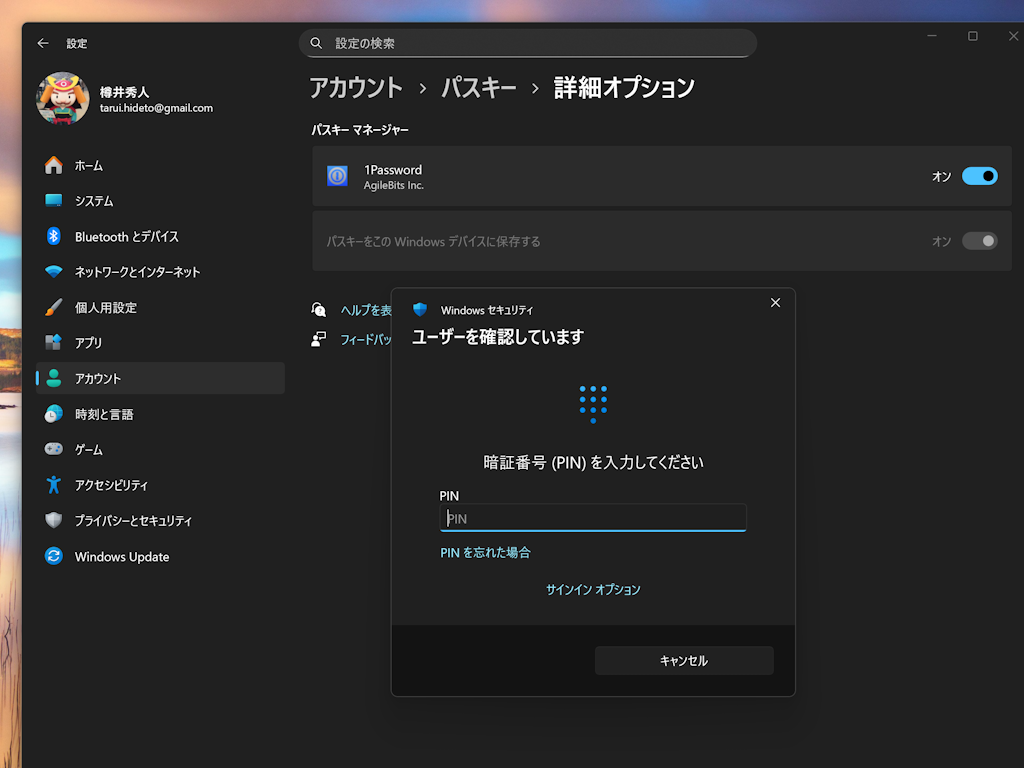This screenshot has width=1024, height=768.
Task: Select アカウント in the breadcrumb trail
Action: coord(358,88)
